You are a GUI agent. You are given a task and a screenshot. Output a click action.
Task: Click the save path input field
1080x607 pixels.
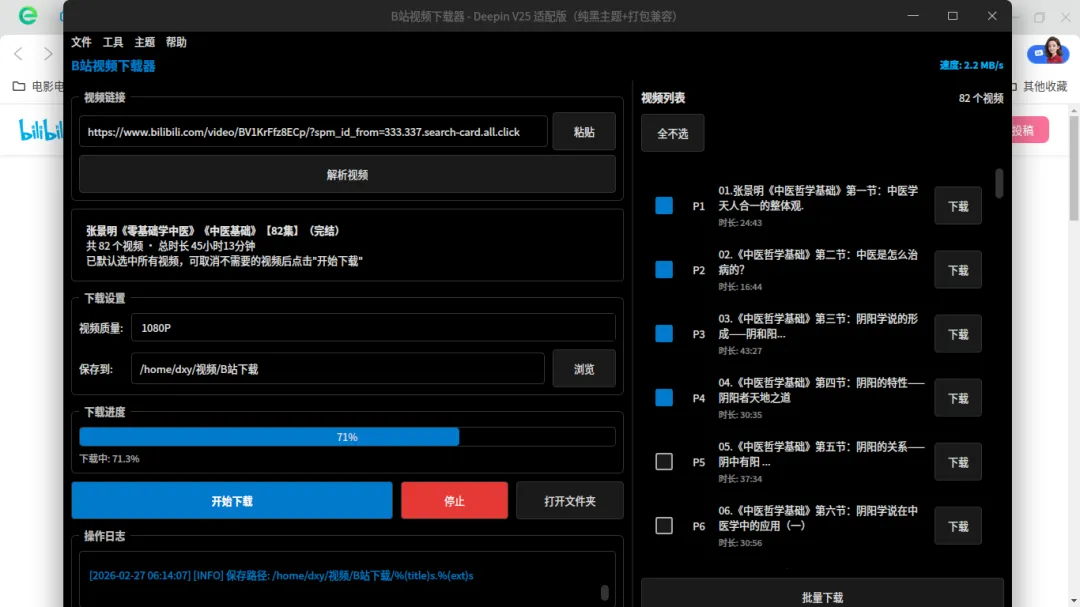[338, 369]
